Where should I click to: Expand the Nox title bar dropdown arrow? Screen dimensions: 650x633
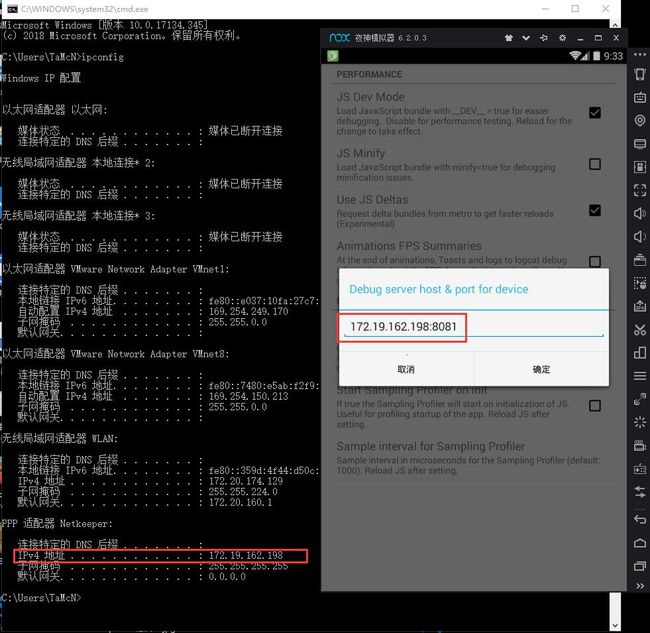[x=526, y=38]
